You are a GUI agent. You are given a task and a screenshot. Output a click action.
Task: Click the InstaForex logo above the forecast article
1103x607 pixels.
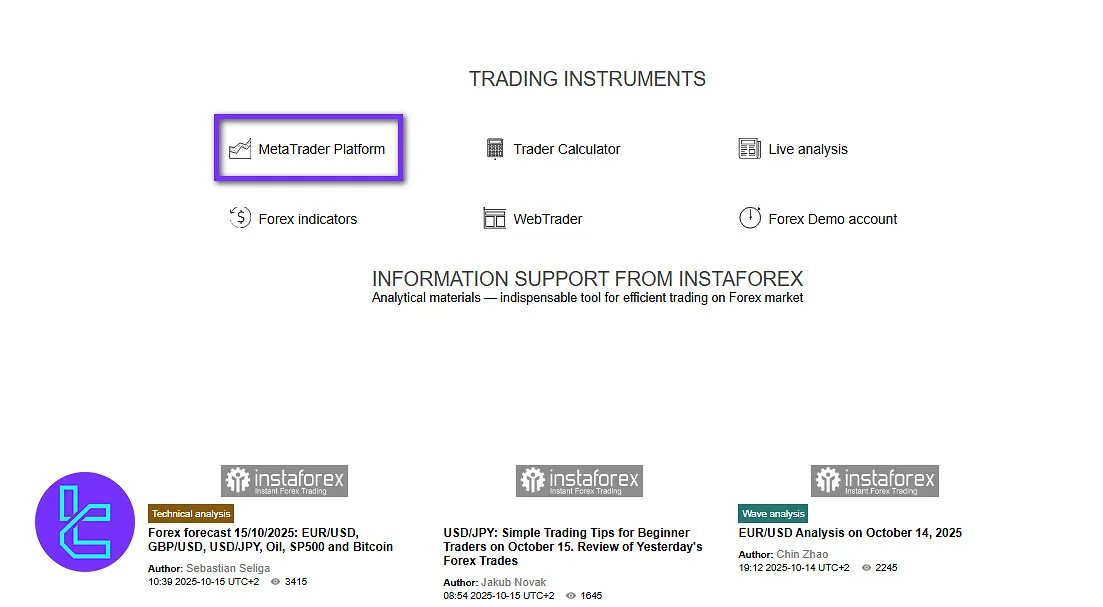point(285,480)
